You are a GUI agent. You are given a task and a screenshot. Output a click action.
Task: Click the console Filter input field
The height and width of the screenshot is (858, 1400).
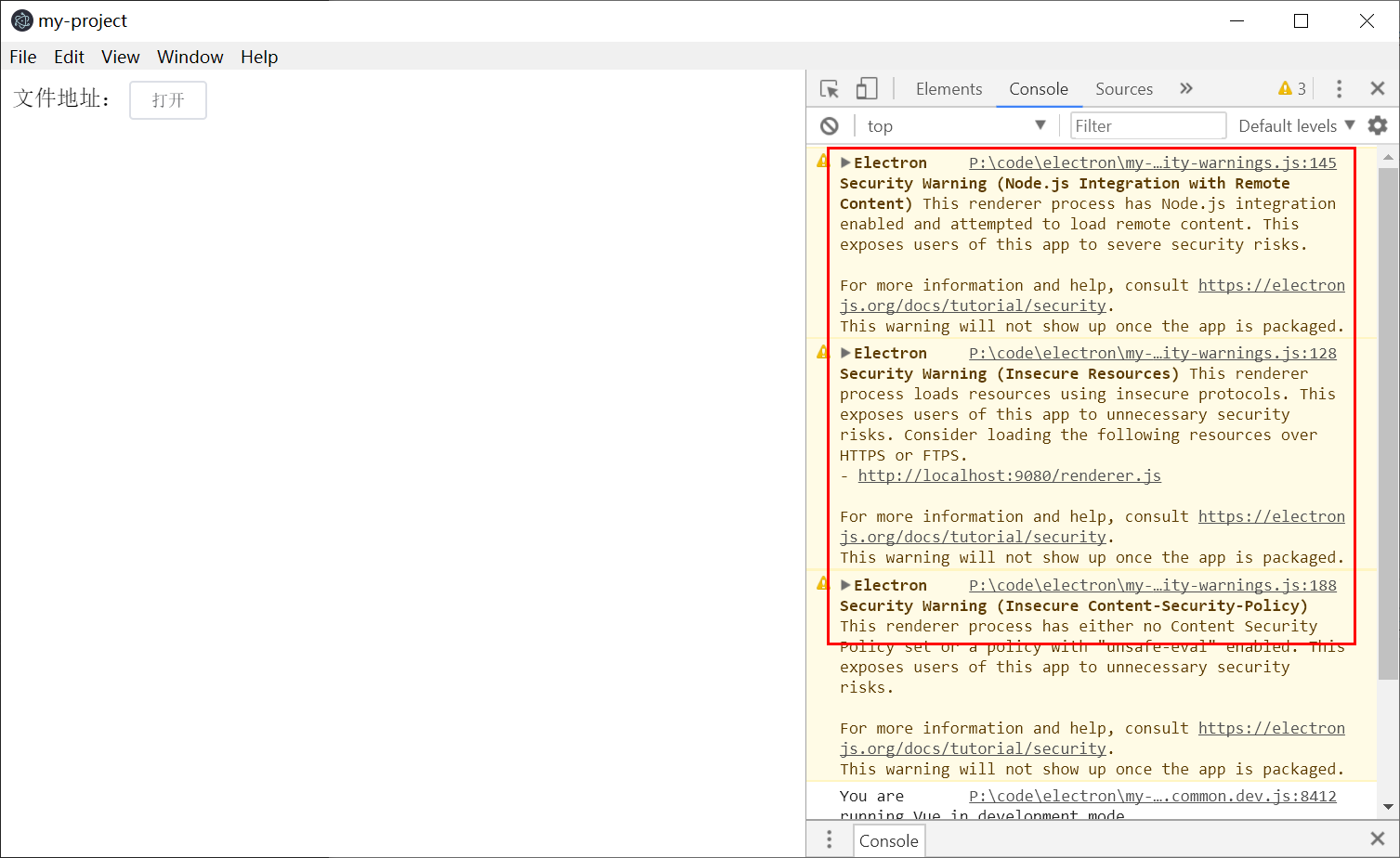[1148, 126]
